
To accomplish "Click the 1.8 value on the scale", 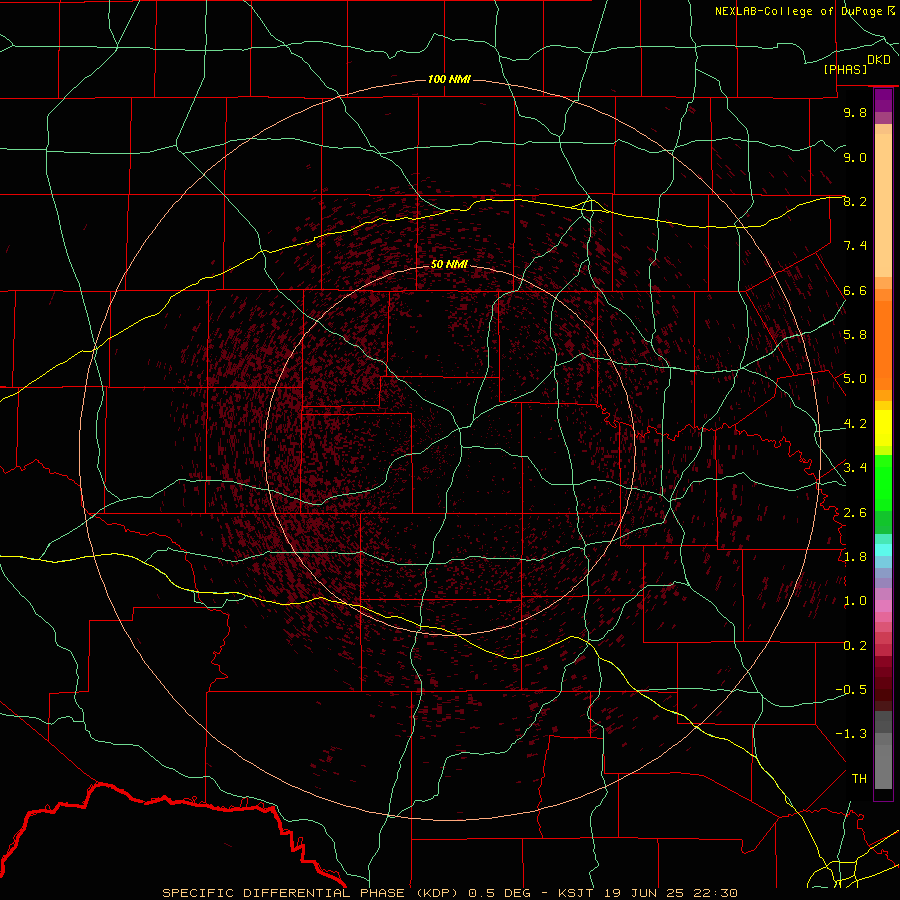I will 855,557.
